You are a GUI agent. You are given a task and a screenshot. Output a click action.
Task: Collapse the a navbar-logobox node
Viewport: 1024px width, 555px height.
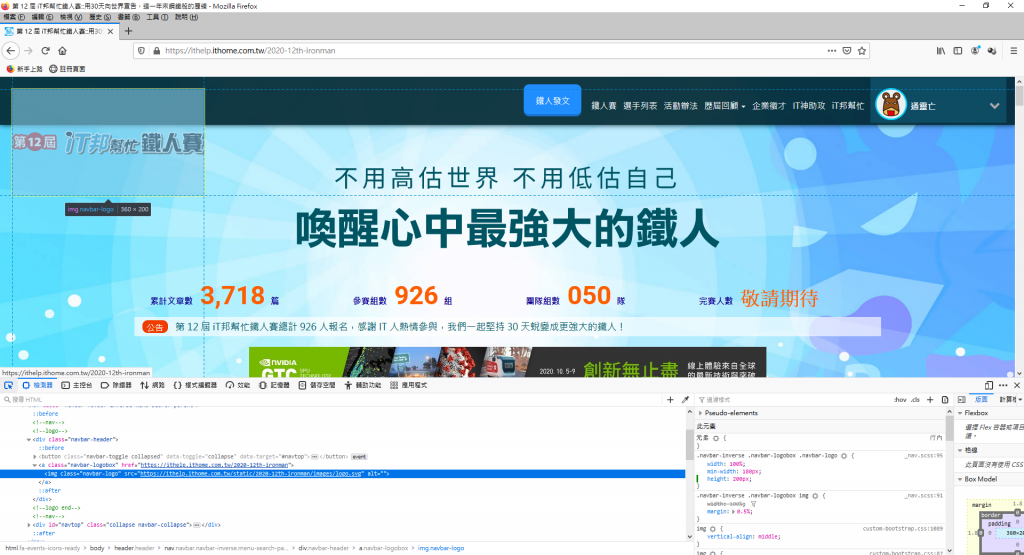[x=35, y=465]
